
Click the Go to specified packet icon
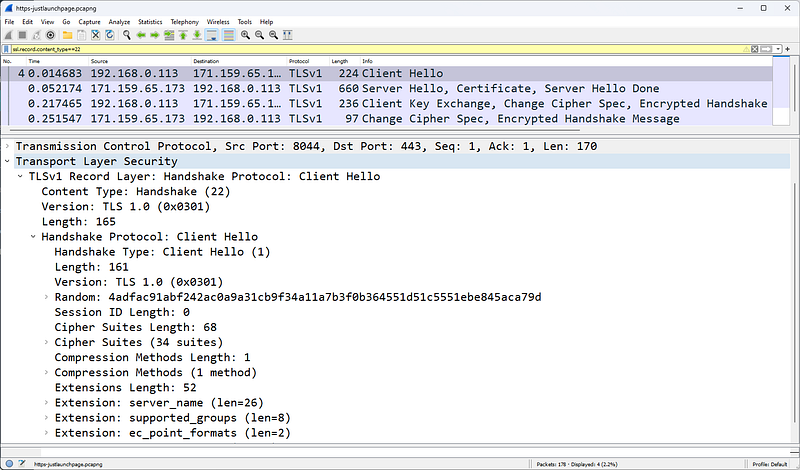[x=169, y=35]
